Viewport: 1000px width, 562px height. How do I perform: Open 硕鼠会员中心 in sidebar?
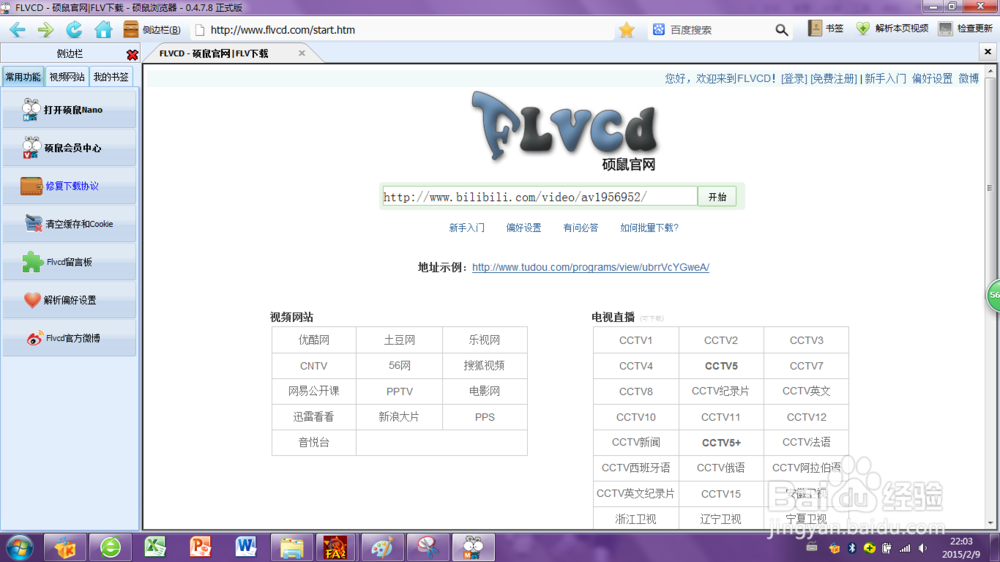click(70, 148)
